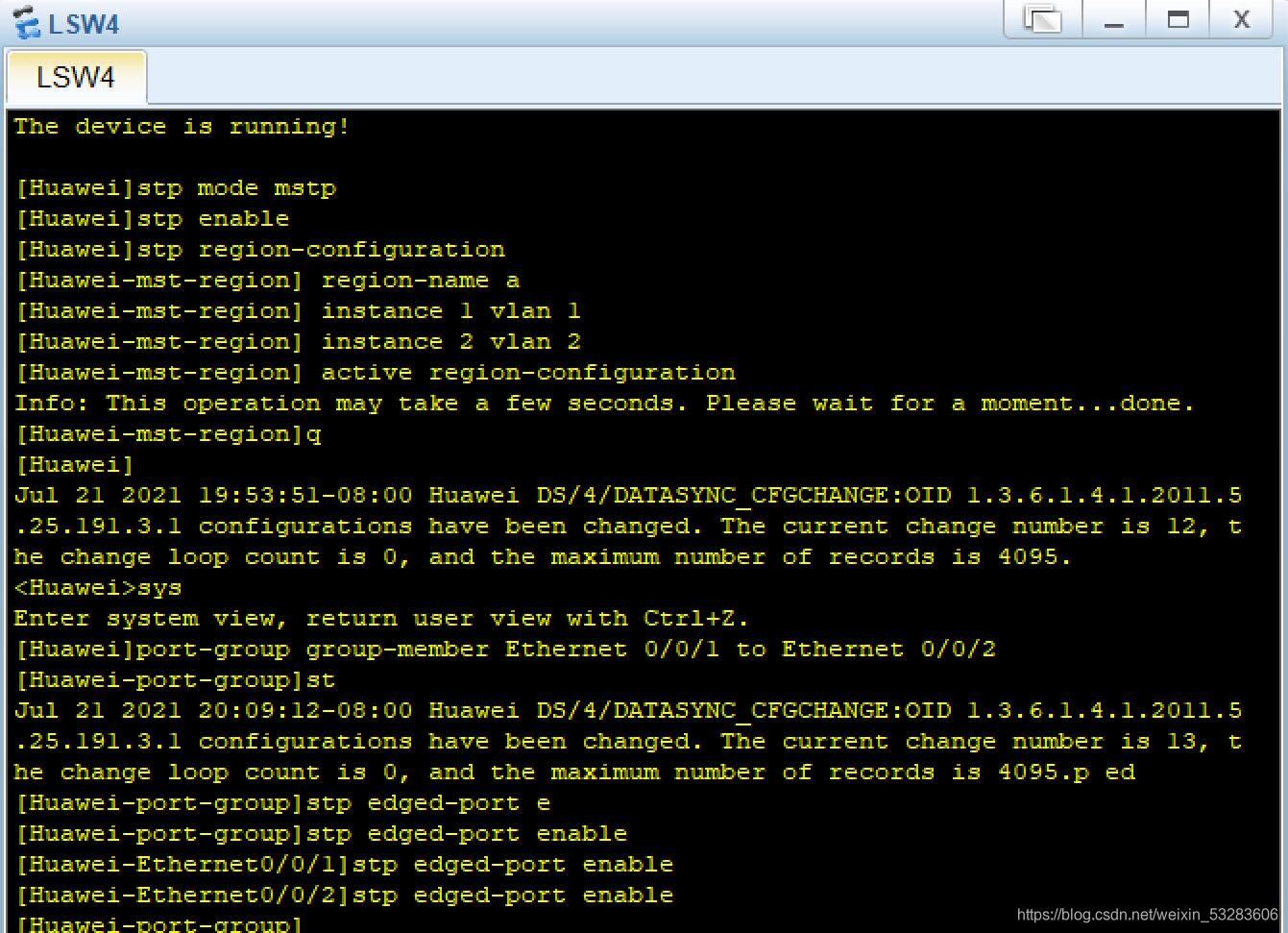Click the line ending with '4095.p ed'
Screen dimensions: 1288x933
click(x=574, y=773)
